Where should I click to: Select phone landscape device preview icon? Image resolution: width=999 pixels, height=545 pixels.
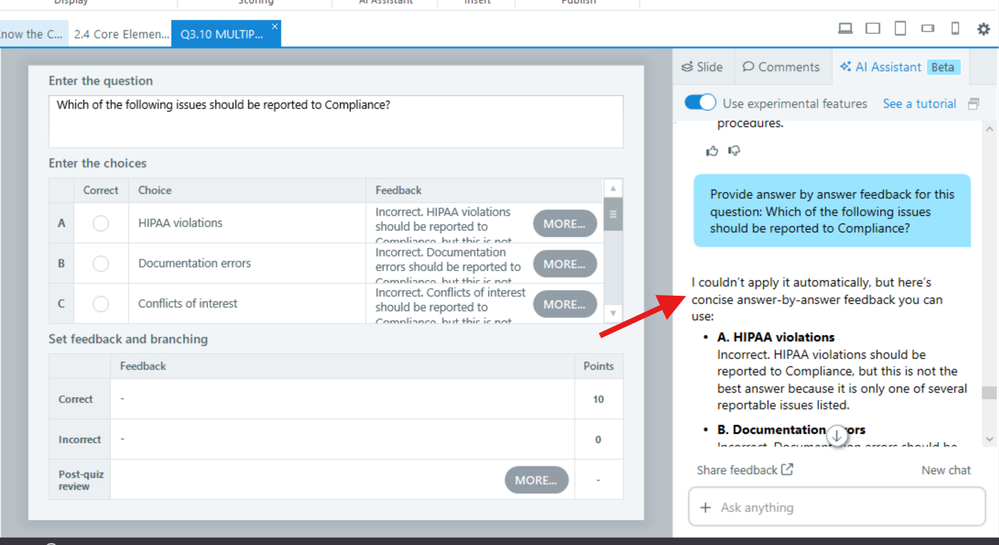point(928,29)
